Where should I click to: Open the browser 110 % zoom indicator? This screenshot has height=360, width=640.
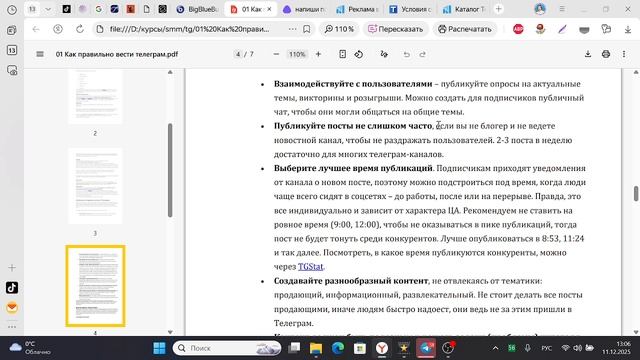point(339,29)
